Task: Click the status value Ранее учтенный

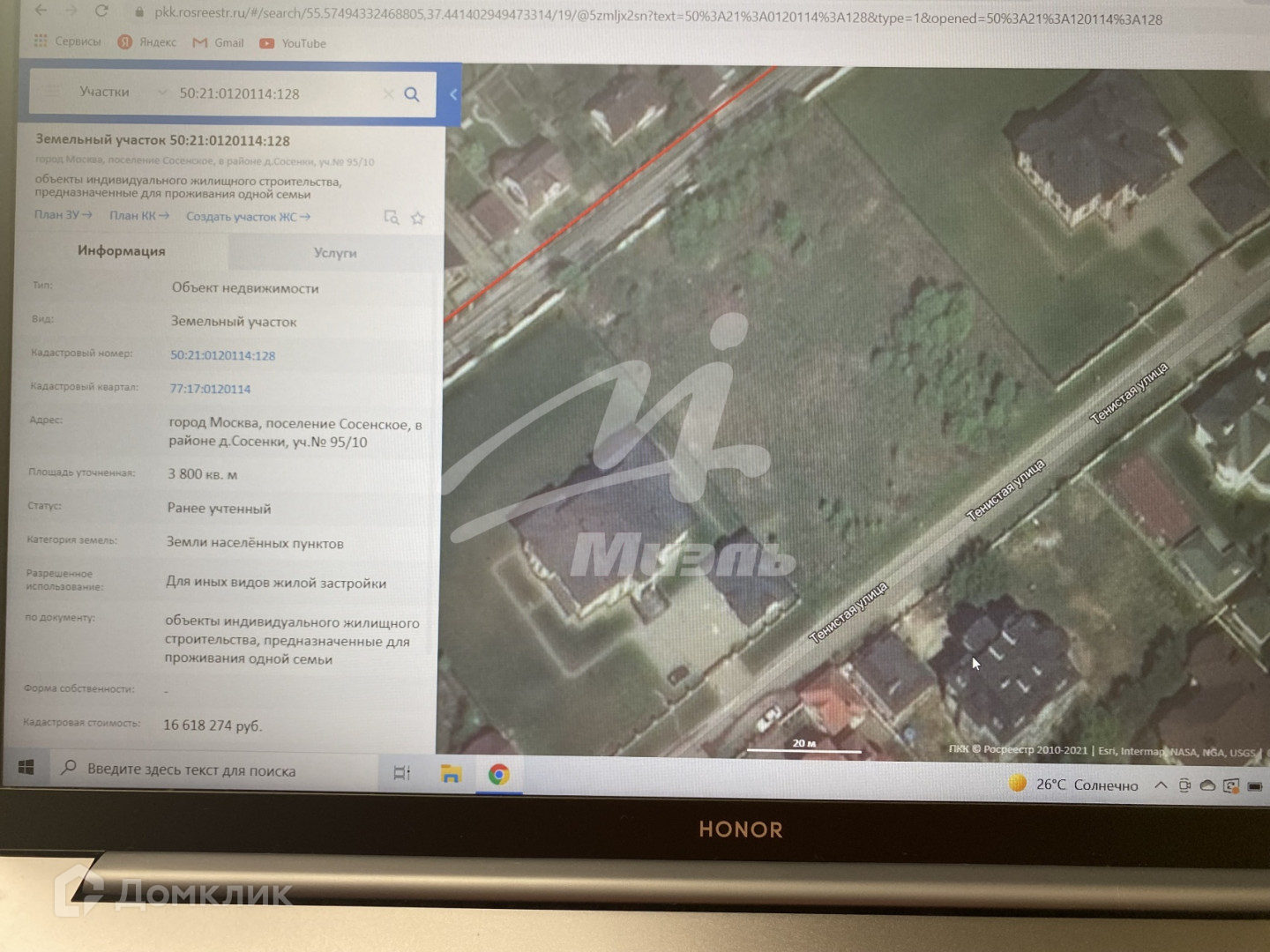Action: pyautogui.click(x=219, y=509)
